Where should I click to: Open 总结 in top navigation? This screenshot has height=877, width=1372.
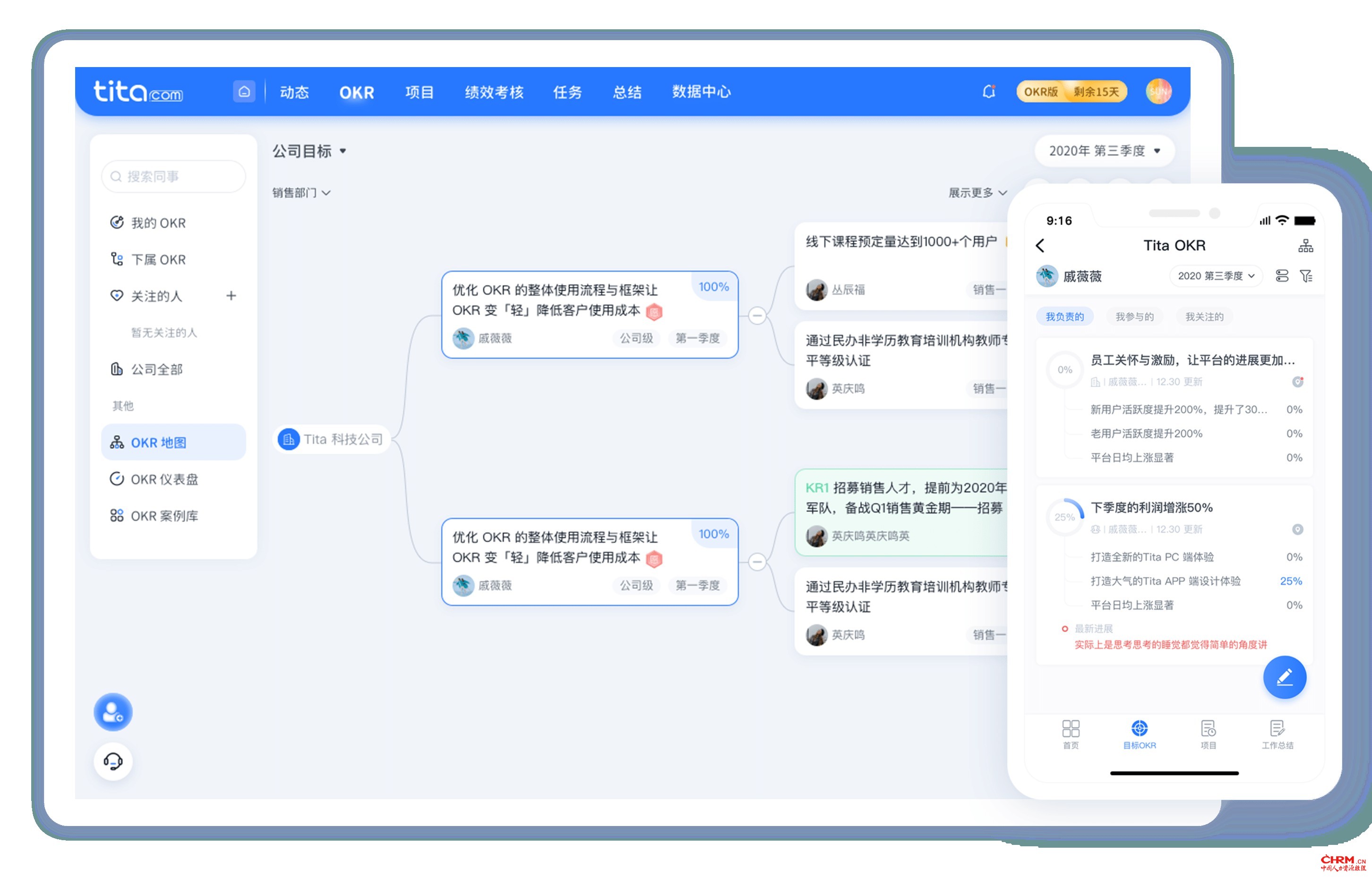627,92
